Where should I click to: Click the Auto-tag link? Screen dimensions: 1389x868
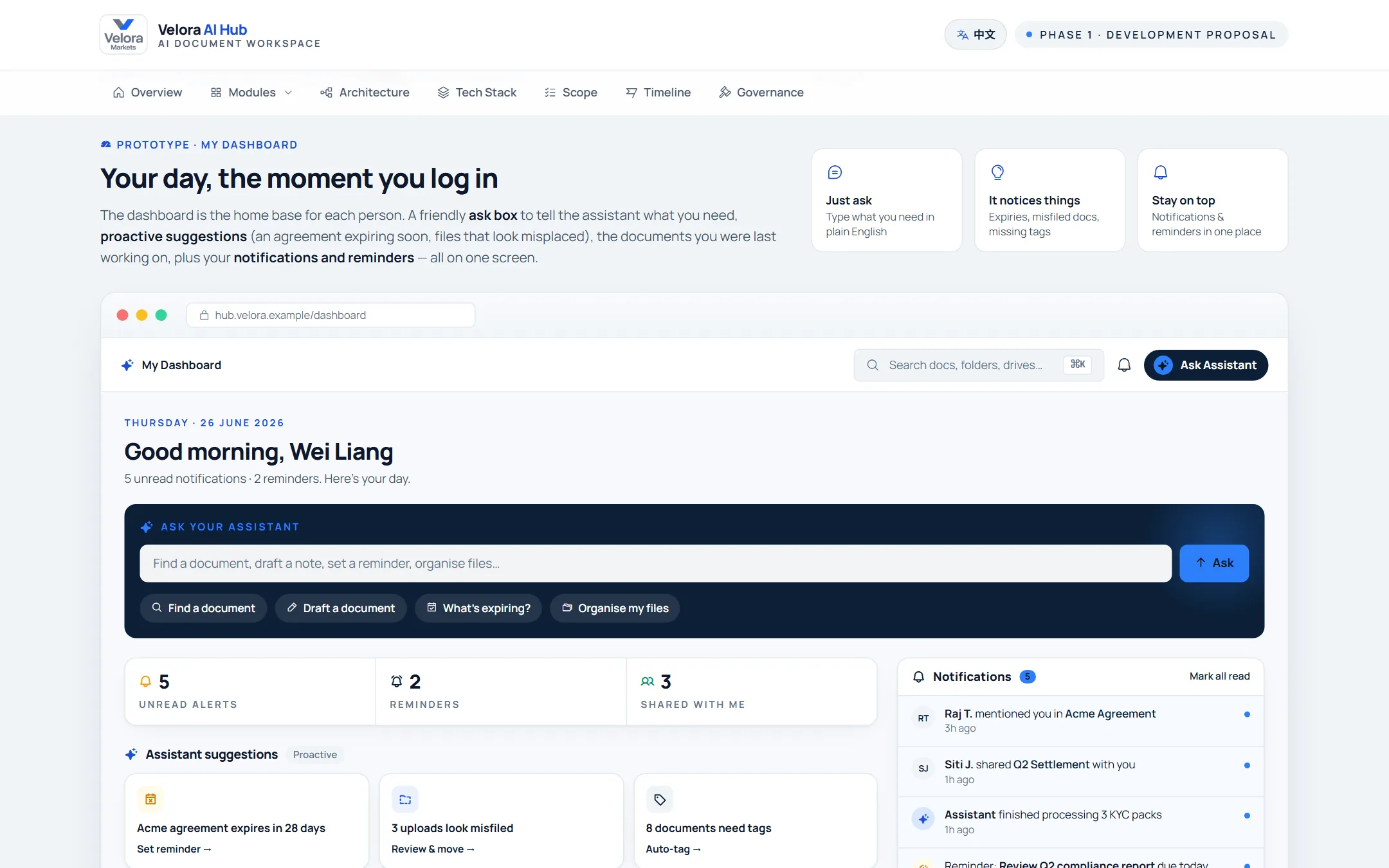[673, 849]
